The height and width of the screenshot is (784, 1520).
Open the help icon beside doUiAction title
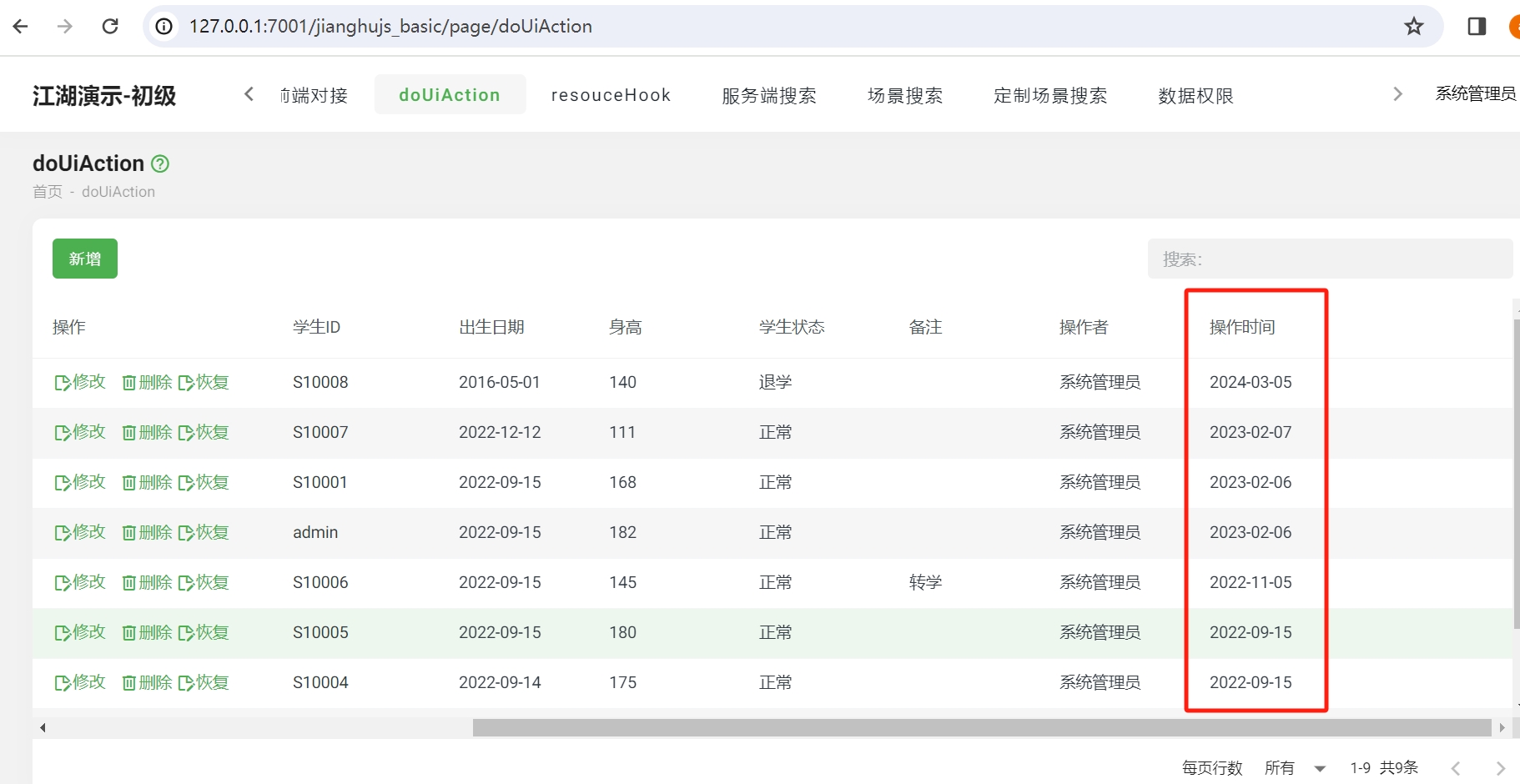click(160, 163)
